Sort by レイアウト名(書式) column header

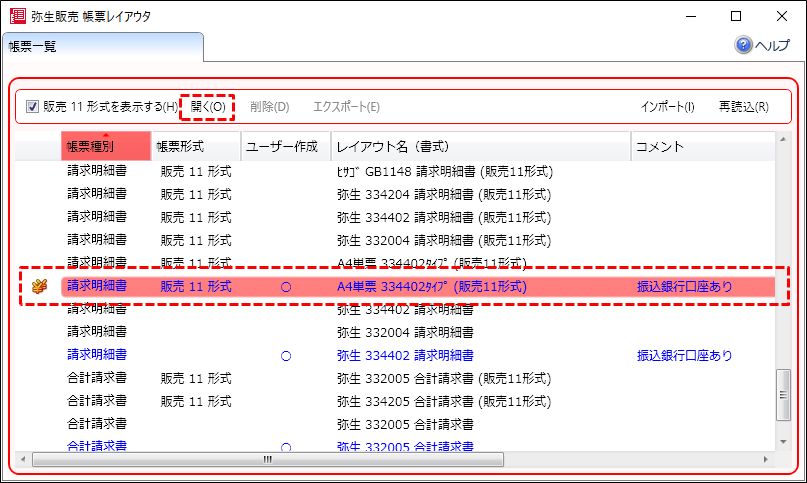(x=481, y=146)
